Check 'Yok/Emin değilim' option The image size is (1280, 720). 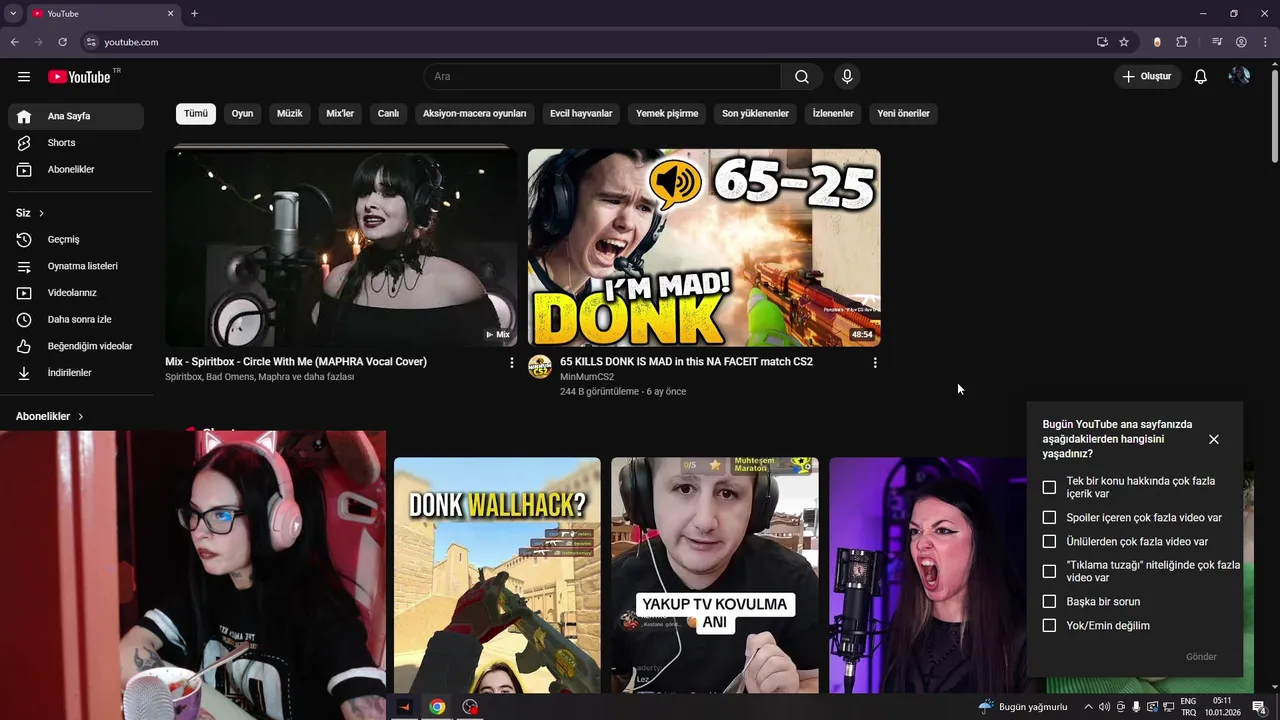1049,626
